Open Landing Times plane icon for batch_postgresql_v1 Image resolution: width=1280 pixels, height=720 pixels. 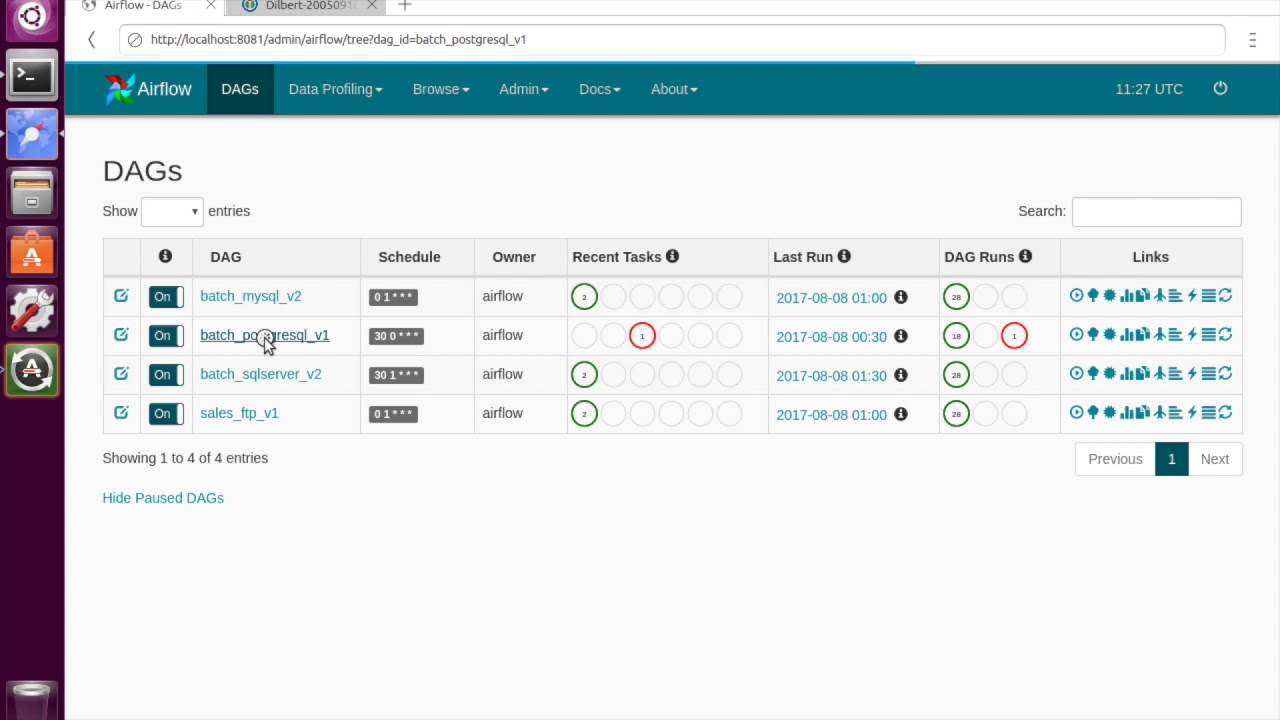(1160, 334)
